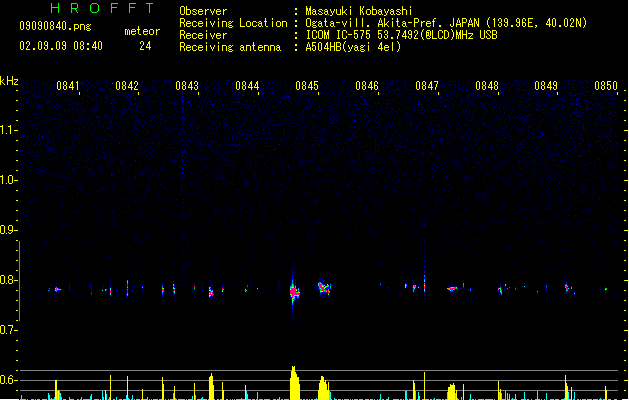The image size is (629, 400).
Task: Select the file name 09090840.png
Action: 55,26
